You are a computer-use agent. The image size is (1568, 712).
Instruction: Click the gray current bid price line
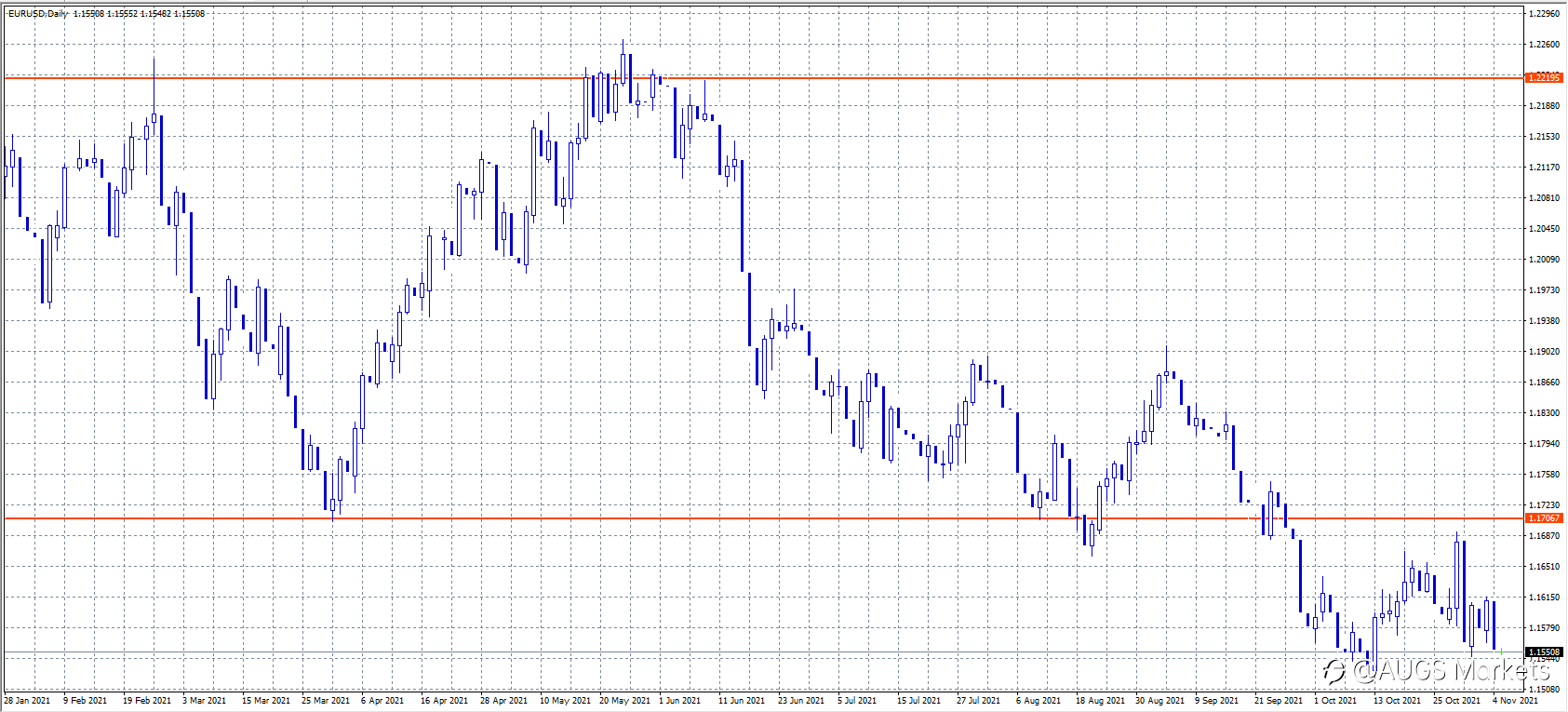763,652
